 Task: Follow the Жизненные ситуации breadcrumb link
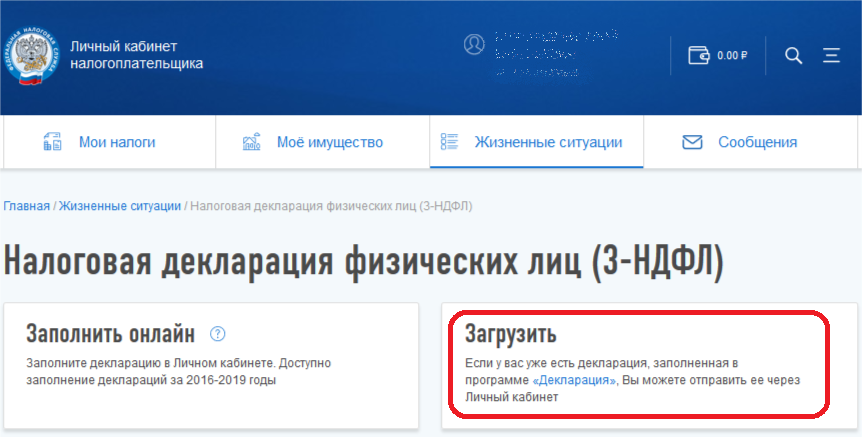pyautogui.click(x=120, y=206)
